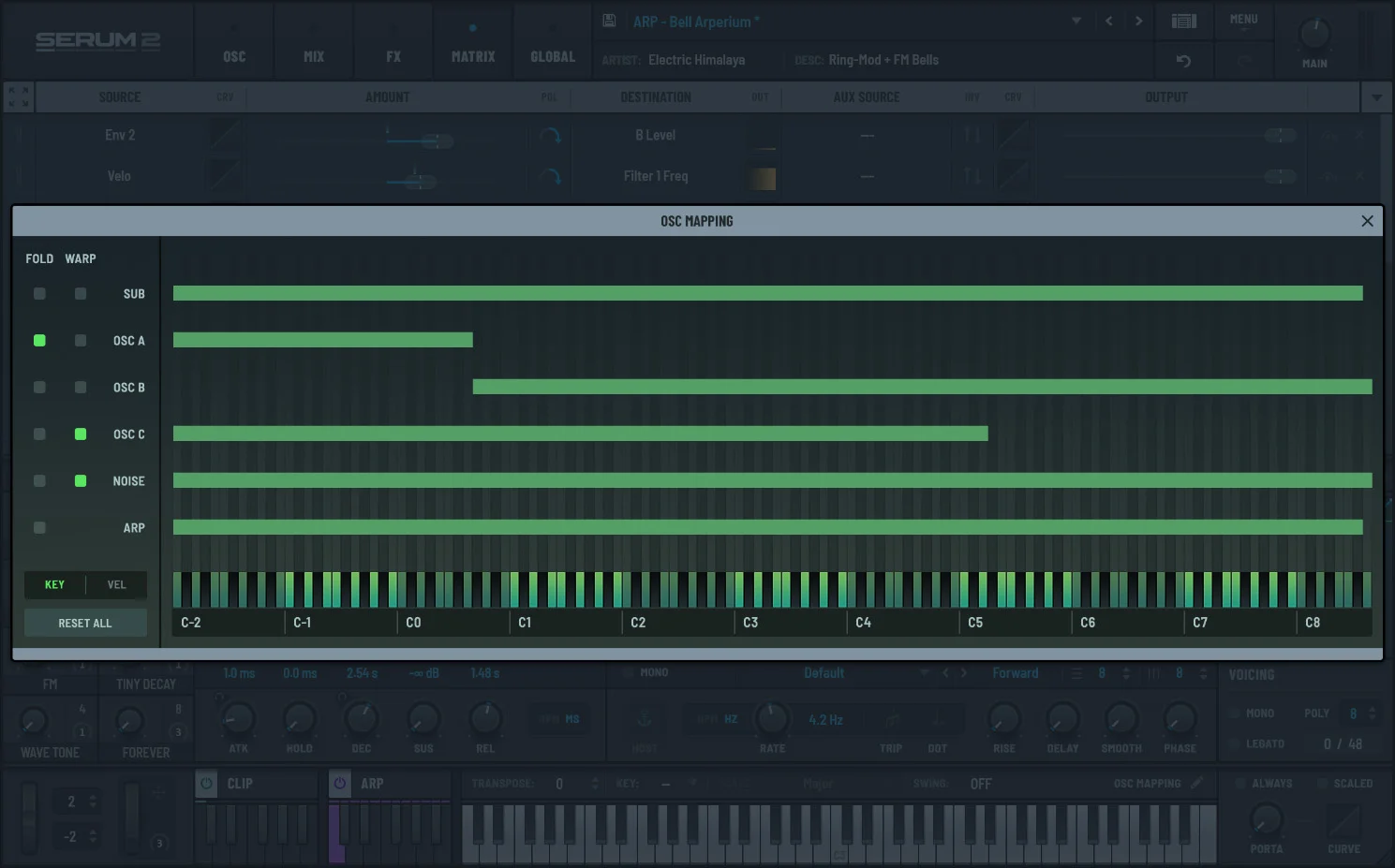1395x868 pixels.
Task: Toggle the ARP module power icon
Action: tap(340, 784)
